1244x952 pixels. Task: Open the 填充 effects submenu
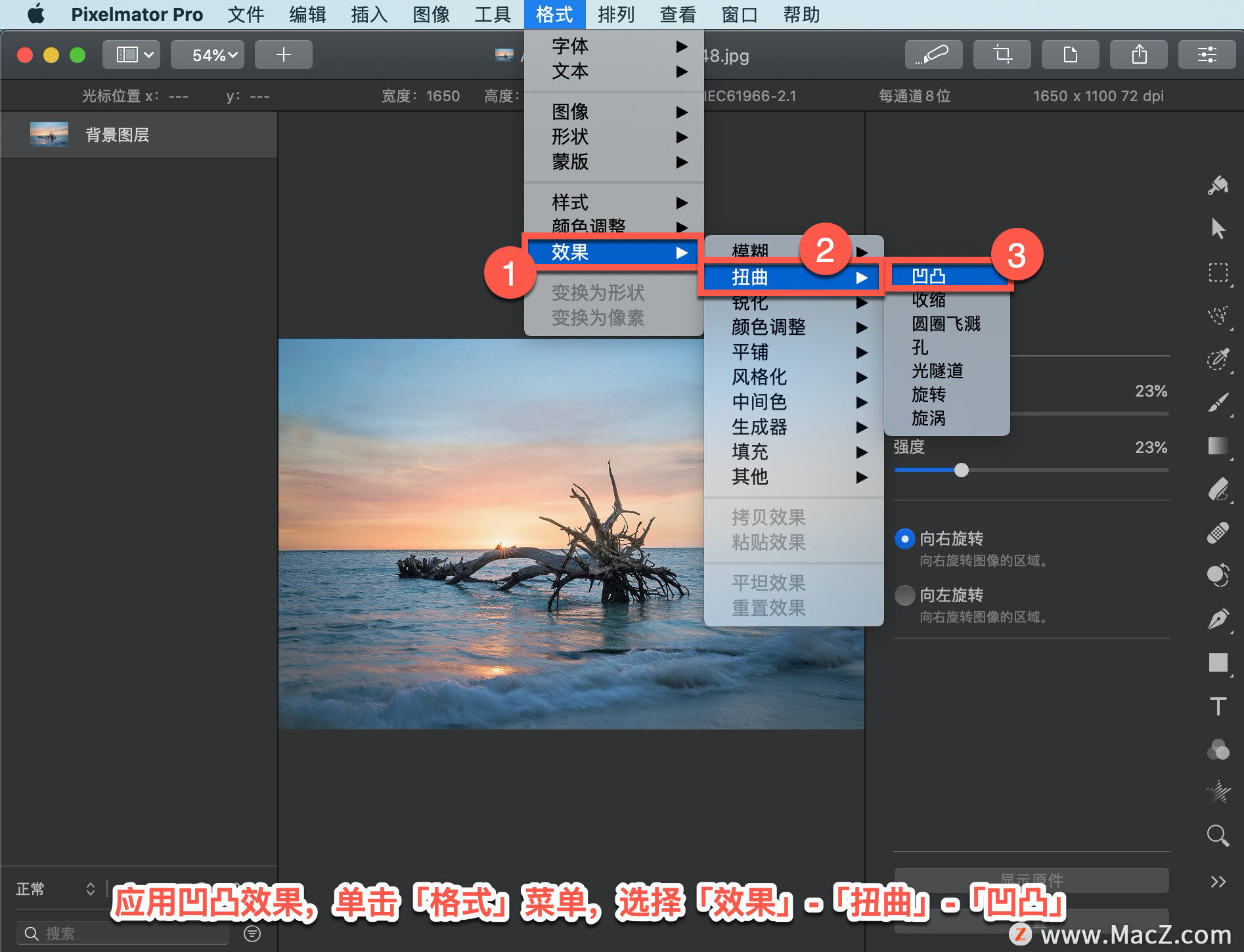pos(793,452)
